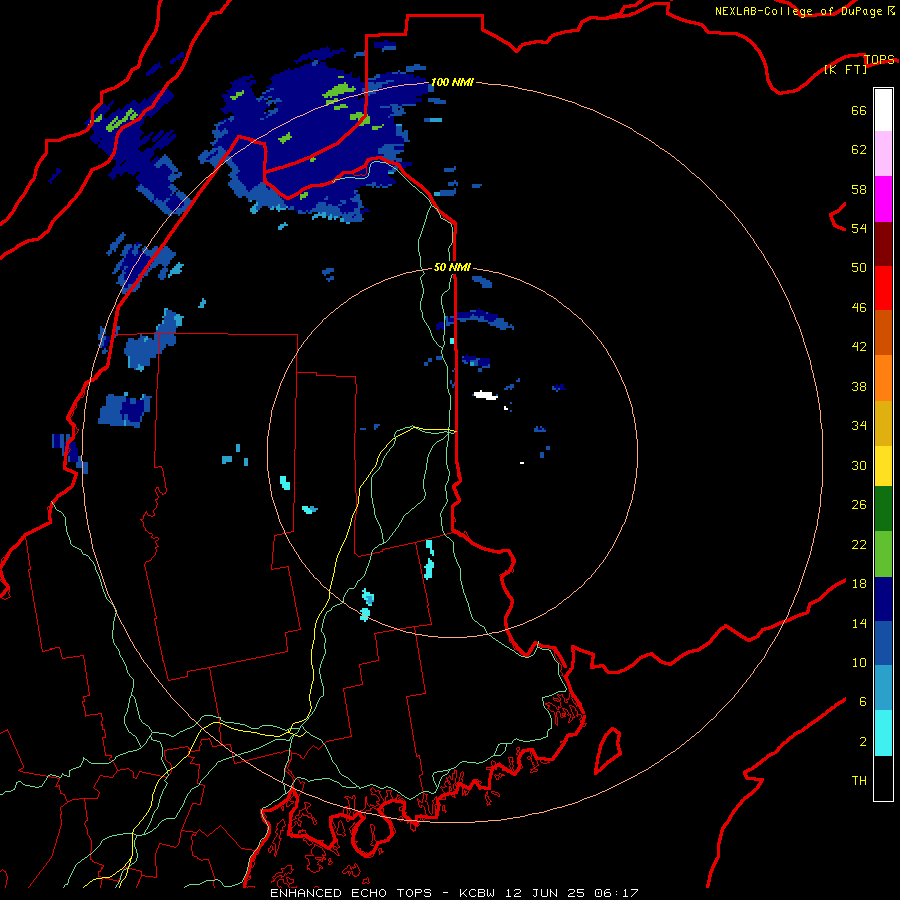The height and width of the screenshot is (900, 900).
Task: Click the 6 value on the legend
Action: click(x=863, y=701)
